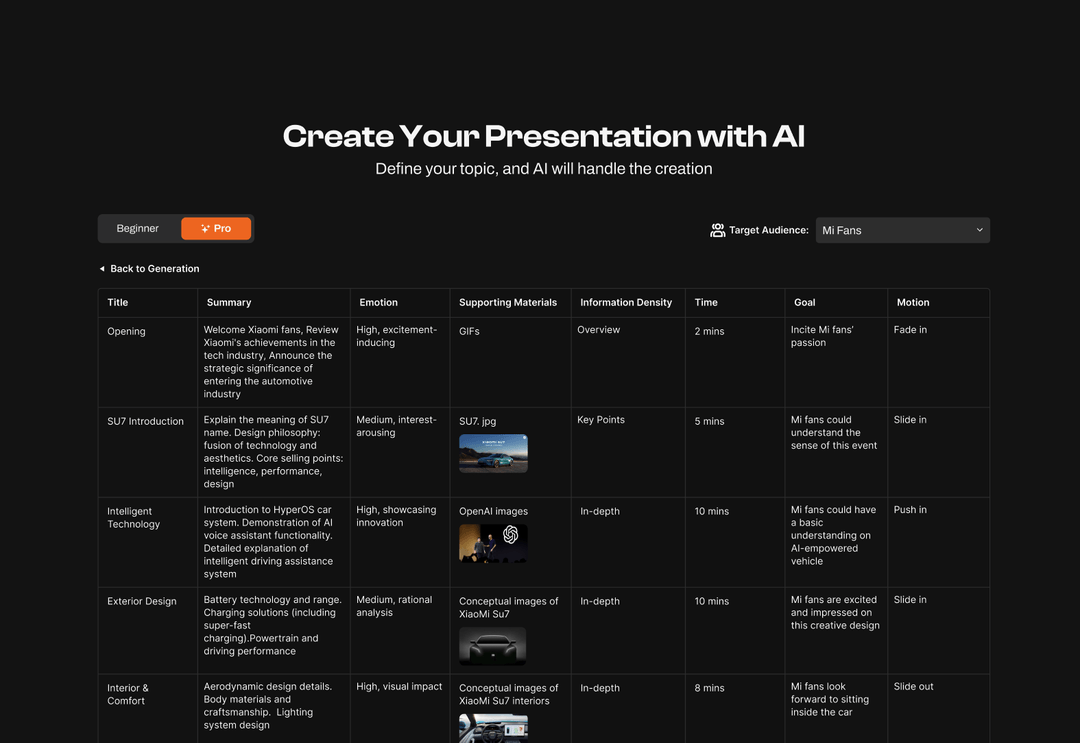Viewport: 1080px width, 743px height.
Task: Click goal about AI-empowered vehicle
Action: point(833,536)
